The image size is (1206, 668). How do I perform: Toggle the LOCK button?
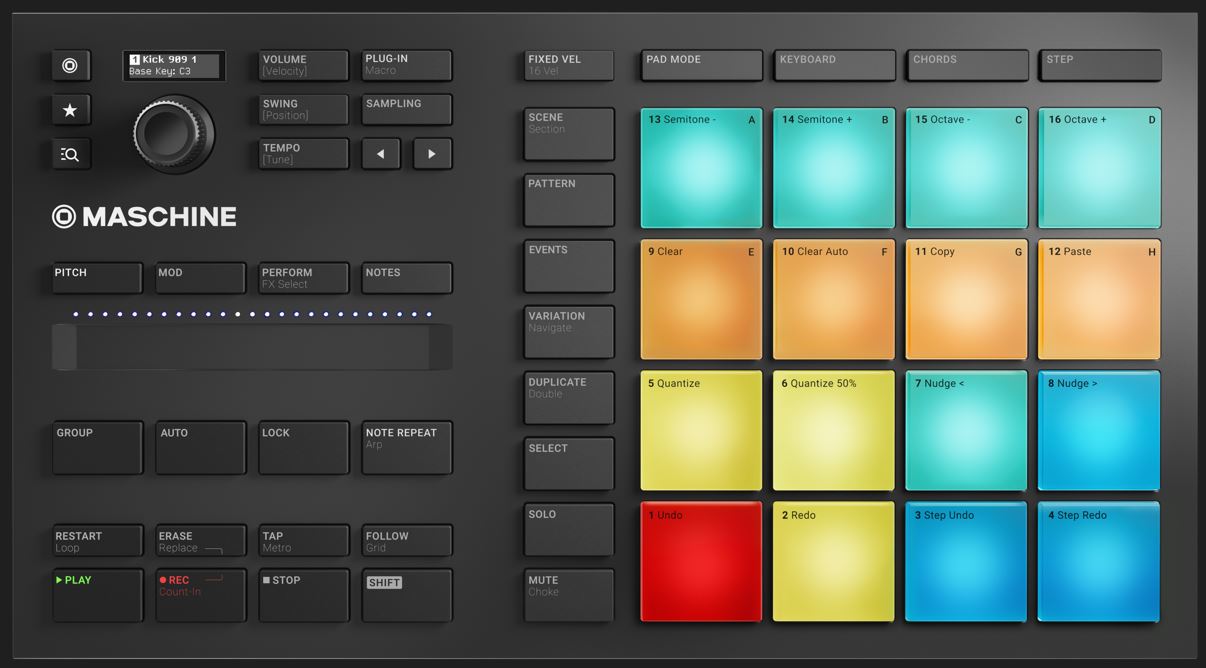304,448
